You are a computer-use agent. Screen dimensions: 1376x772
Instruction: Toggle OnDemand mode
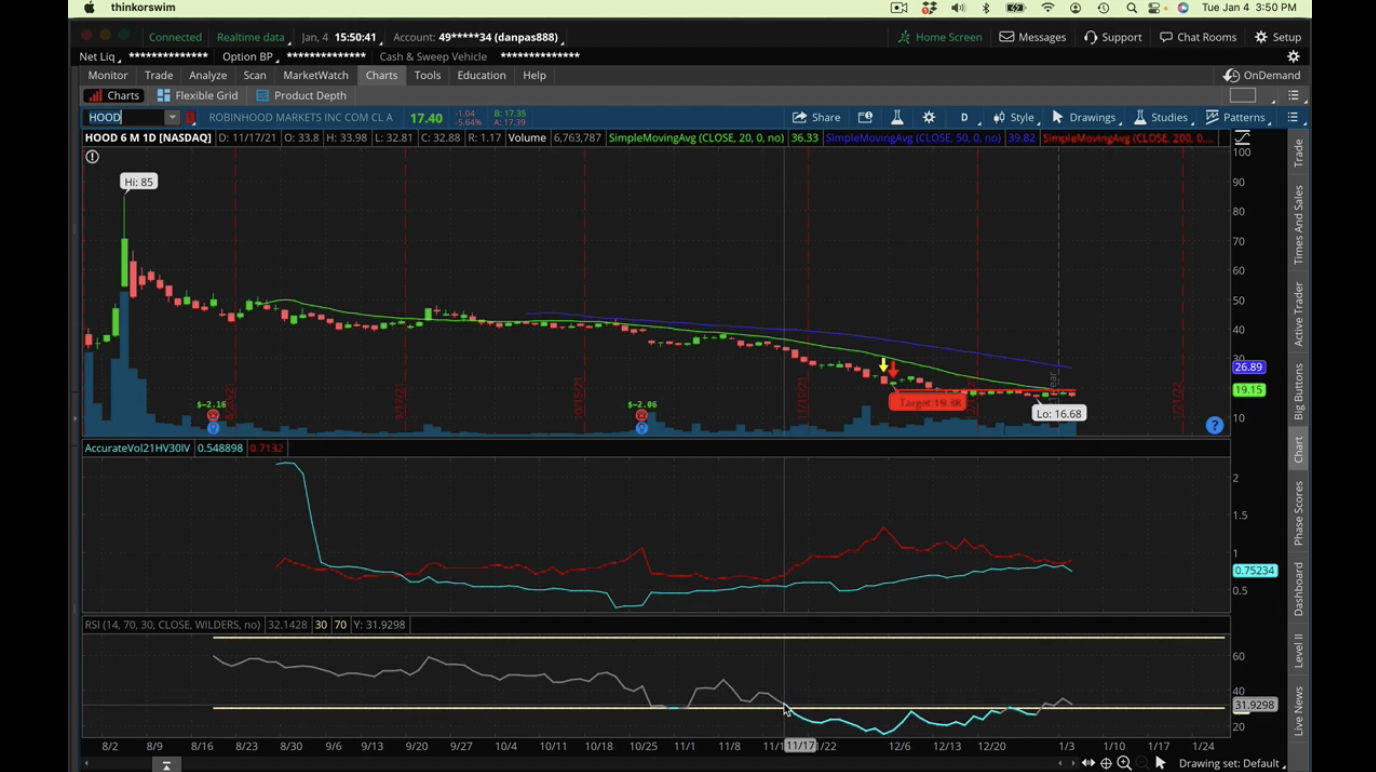click(1262, 75)
